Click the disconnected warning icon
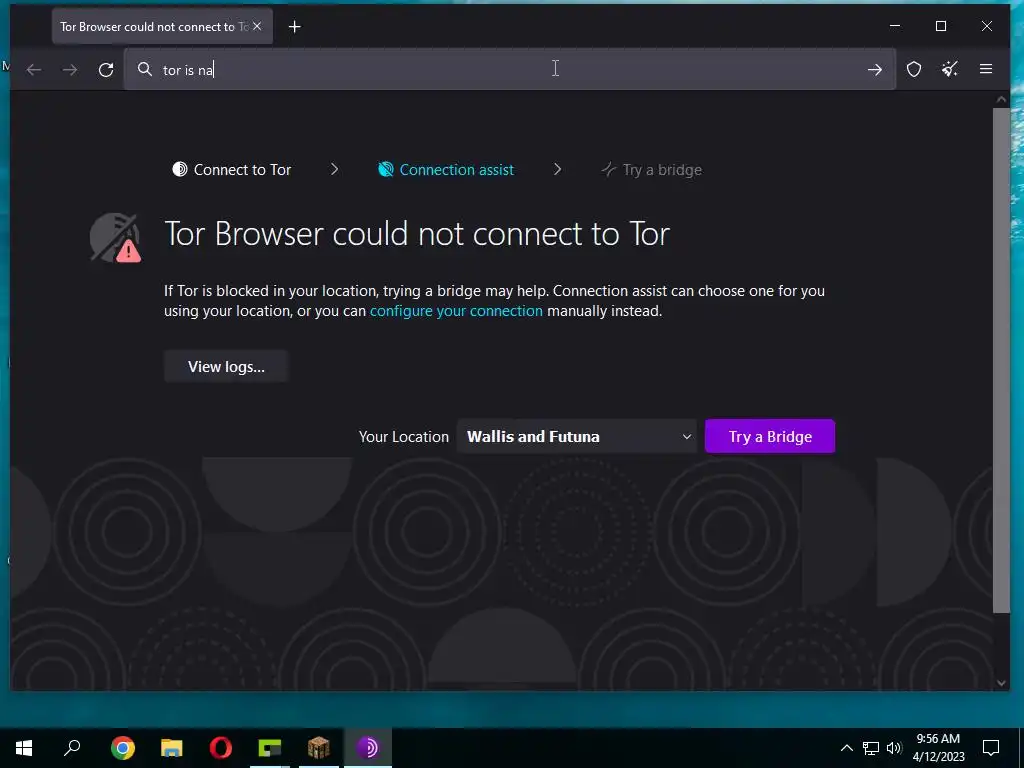This screenshot has width=1024, height=768. coord(116,238)
